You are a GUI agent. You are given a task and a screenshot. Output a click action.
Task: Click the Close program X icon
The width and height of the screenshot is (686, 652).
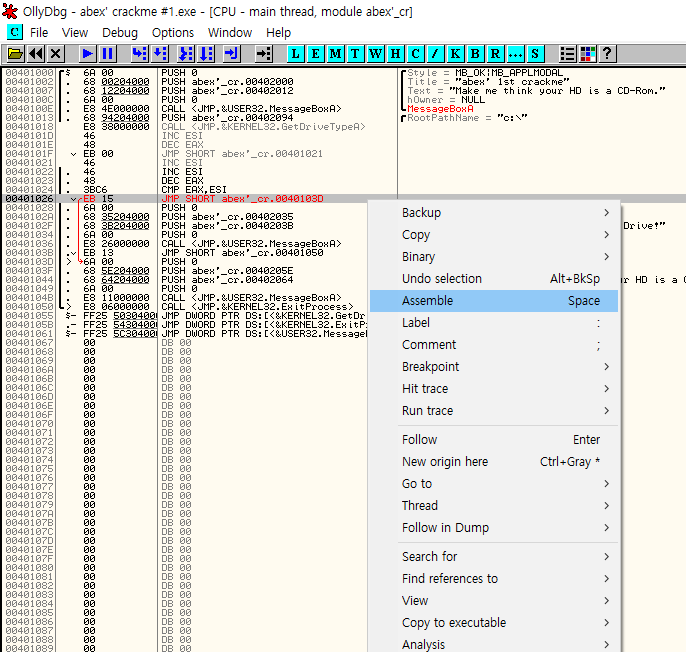(56, 54)
